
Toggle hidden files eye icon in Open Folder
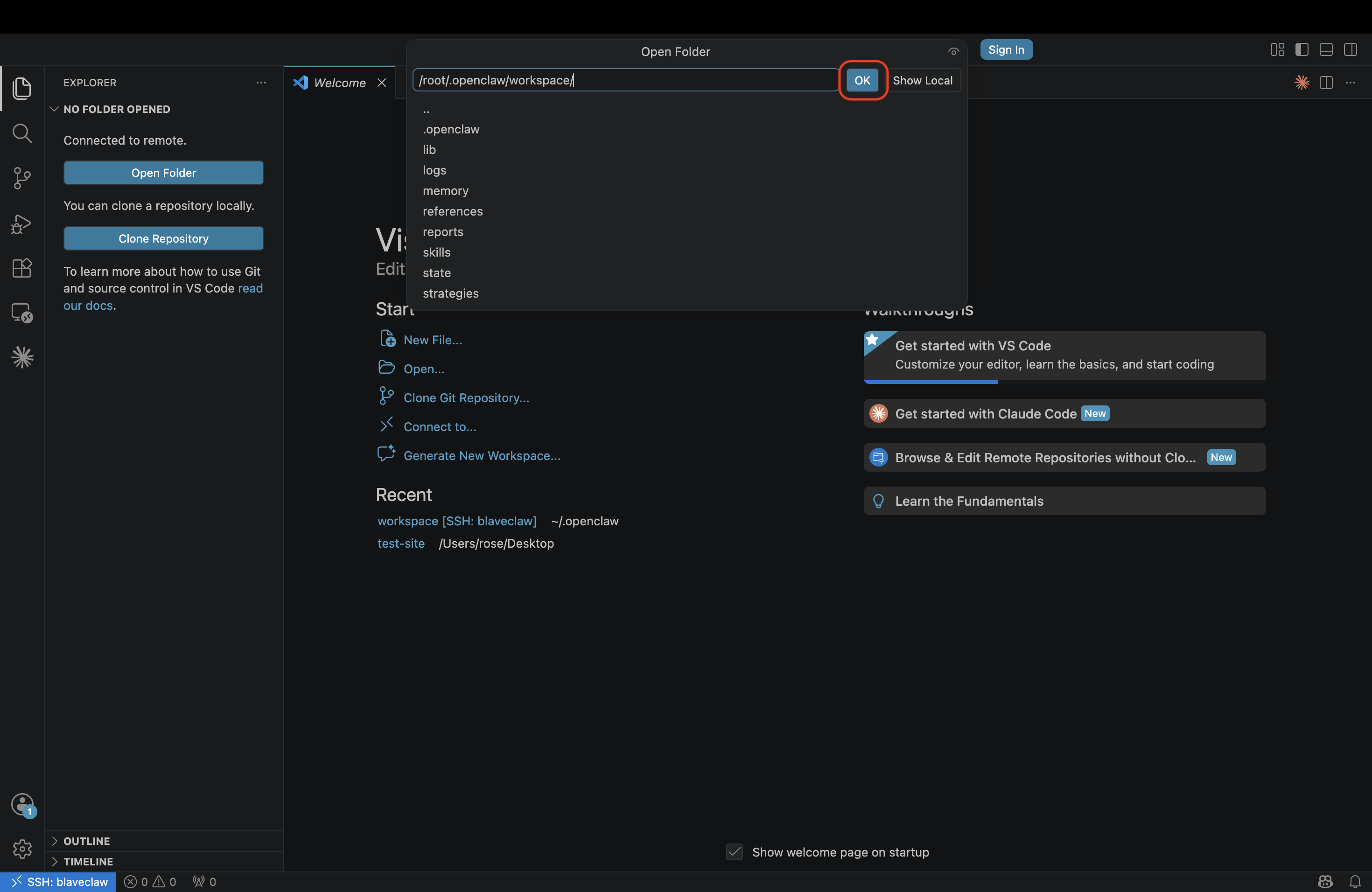click(x=953, y=52)
